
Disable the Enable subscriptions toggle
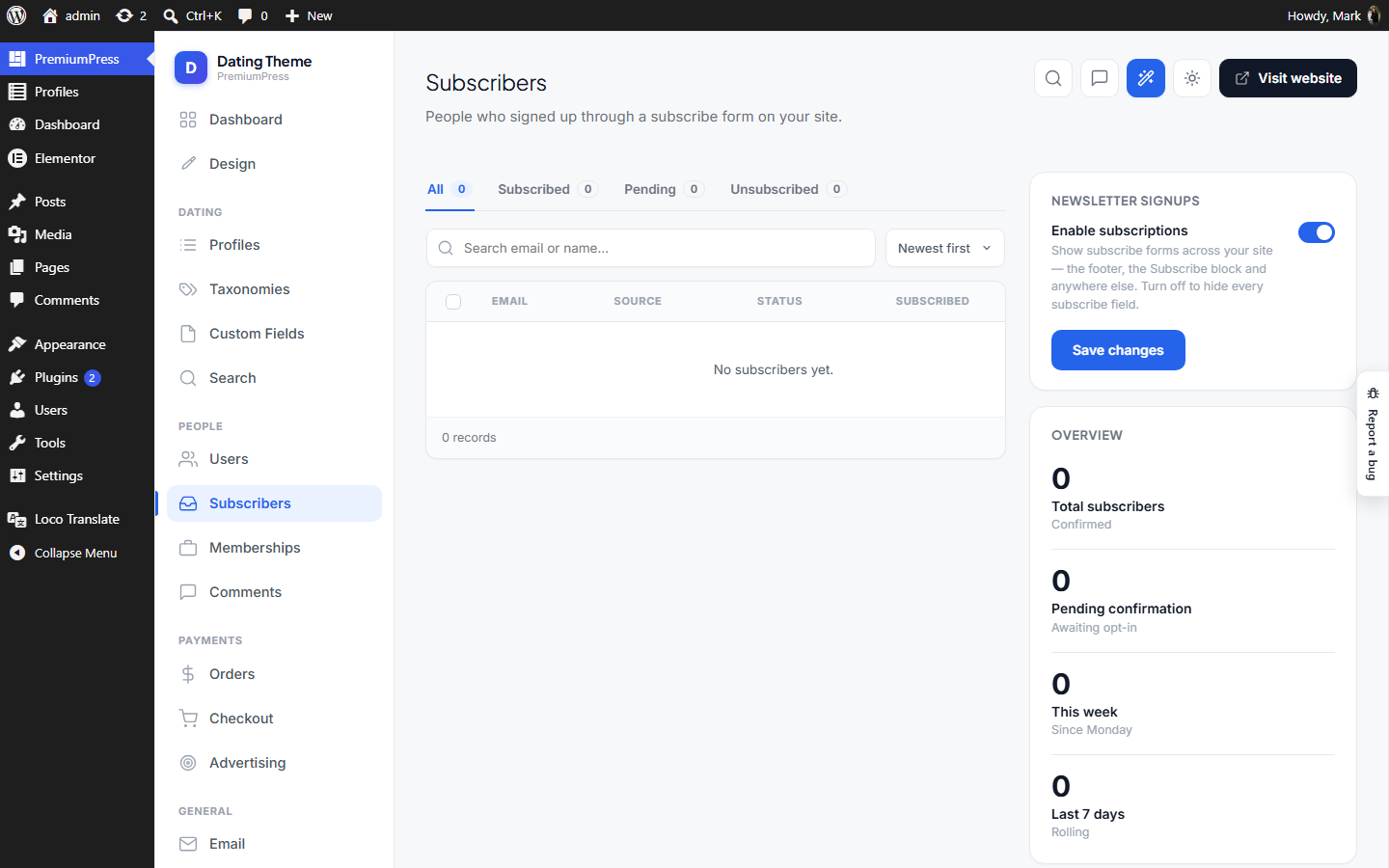pos(1317,232)
